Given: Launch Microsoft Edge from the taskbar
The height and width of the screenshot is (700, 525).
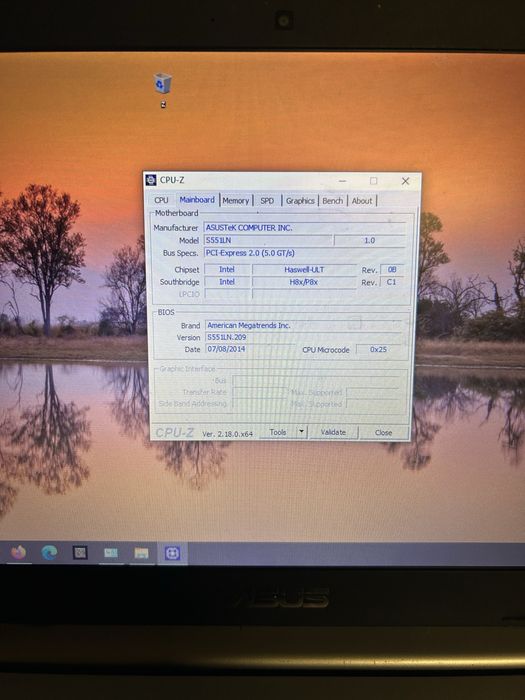Looking at the screenshot, I should (49, 553).
